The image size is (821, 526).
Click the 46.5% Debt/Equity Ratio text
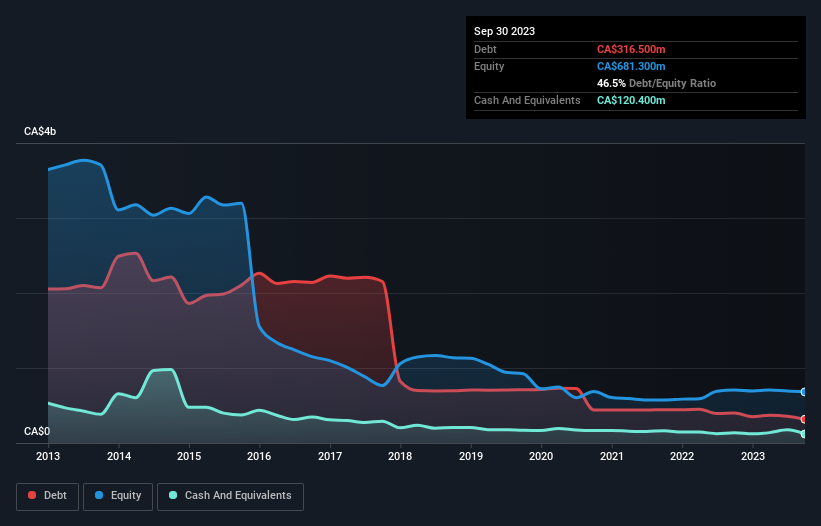click(x=656, y=83)
